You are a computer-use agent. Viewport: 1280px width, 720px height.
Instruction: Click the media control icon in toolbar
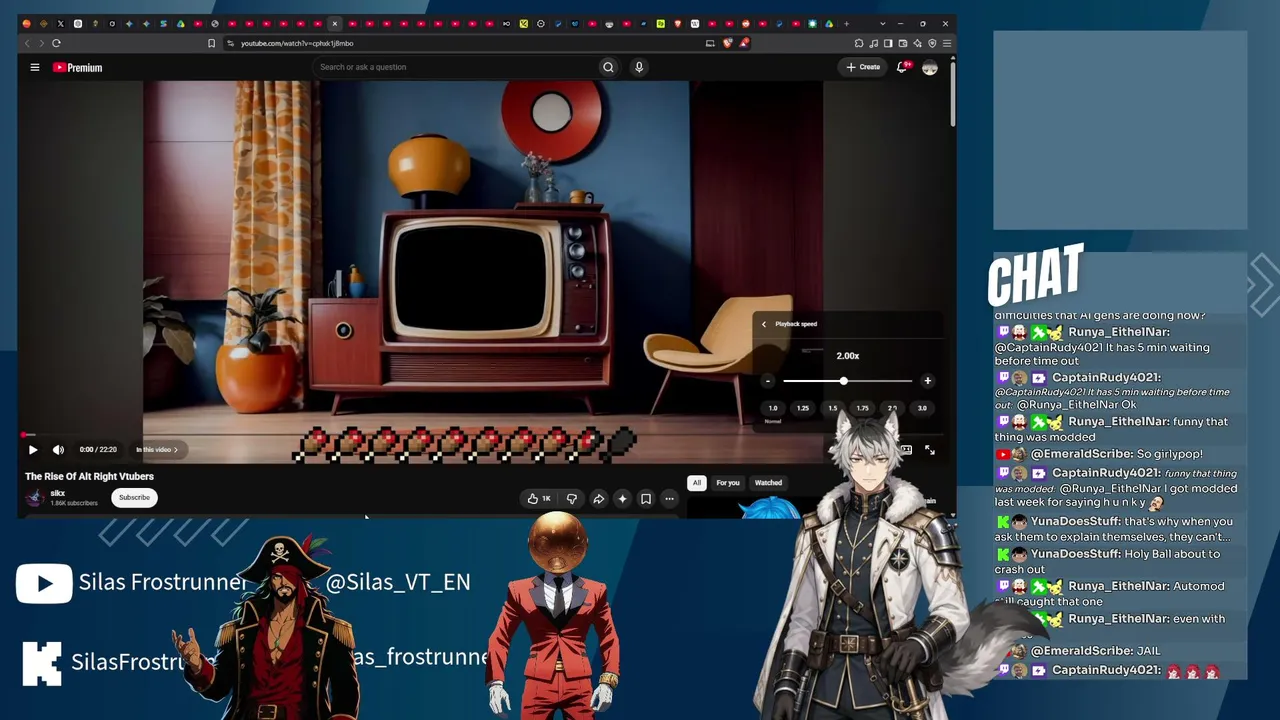[x=873, y=43]
